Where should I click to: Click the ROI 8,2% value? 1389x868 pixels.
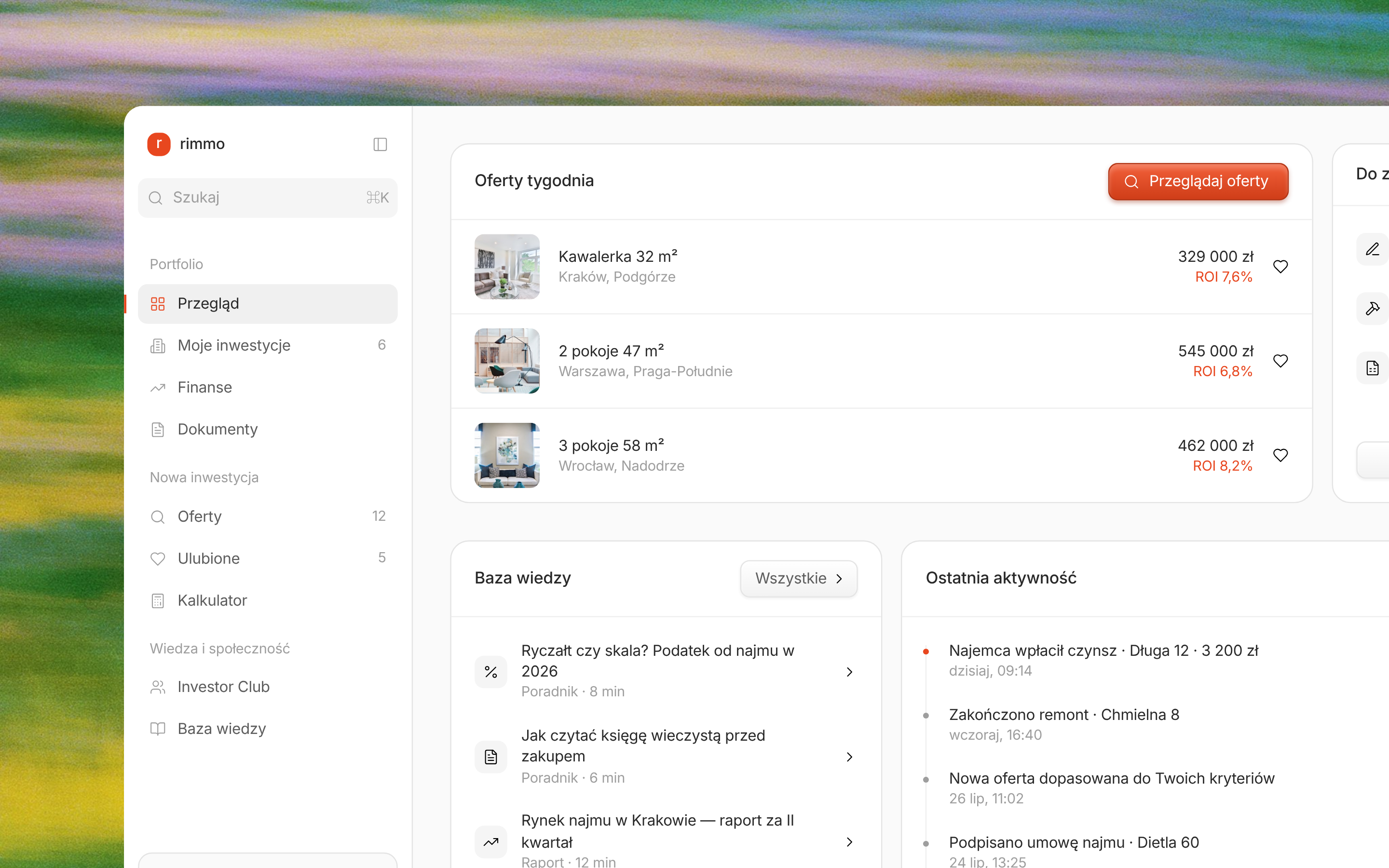(x=1223, y=465)
